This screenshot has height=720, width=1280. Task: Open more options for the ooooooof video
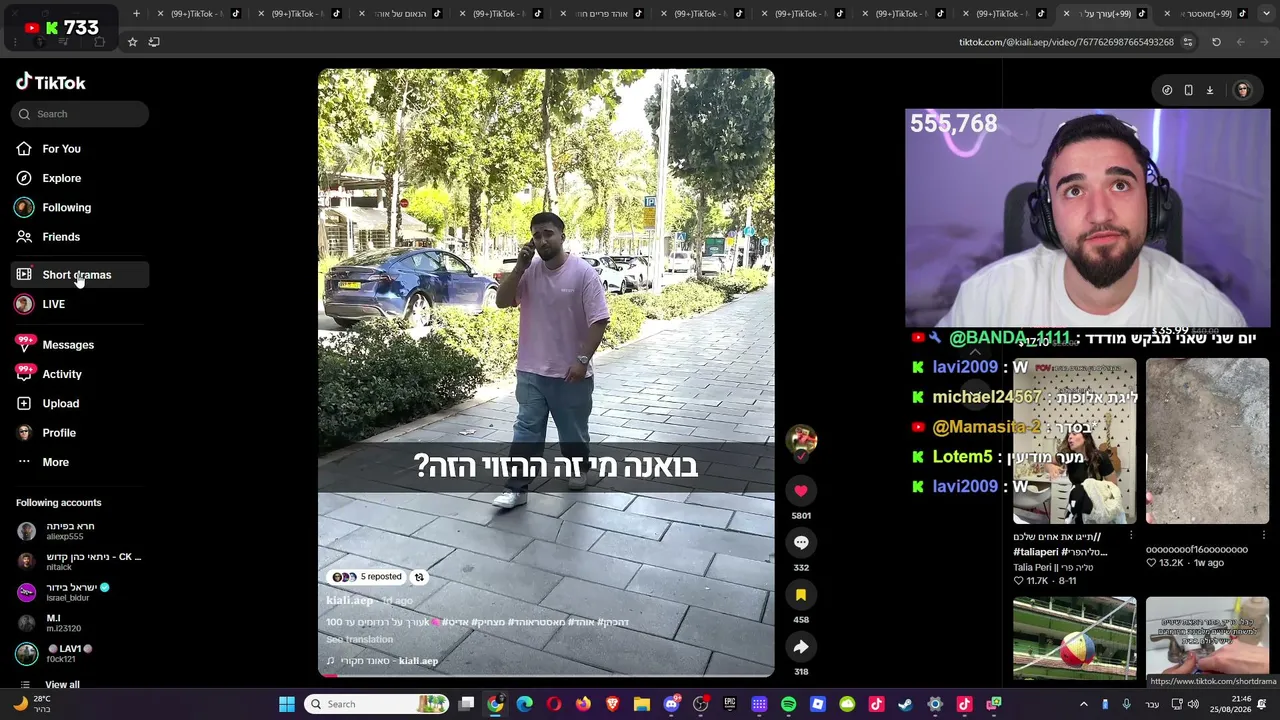1264,535
